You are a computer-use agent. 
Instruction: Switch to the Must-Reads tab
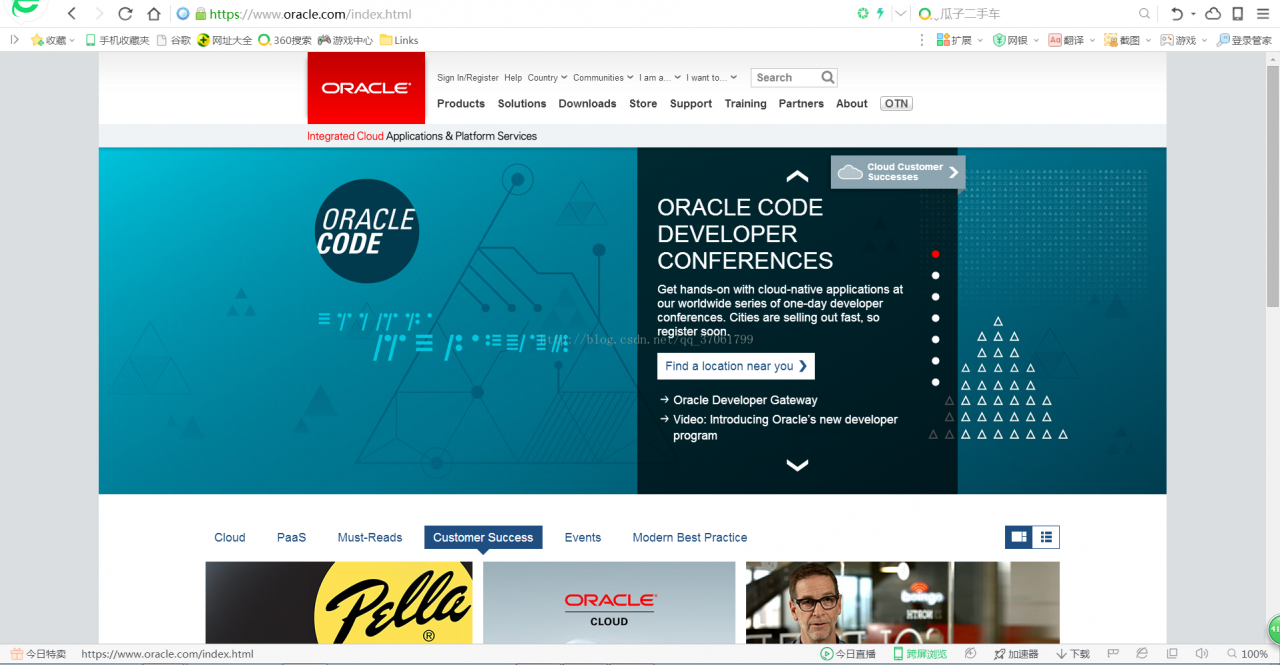pos(370,538)
